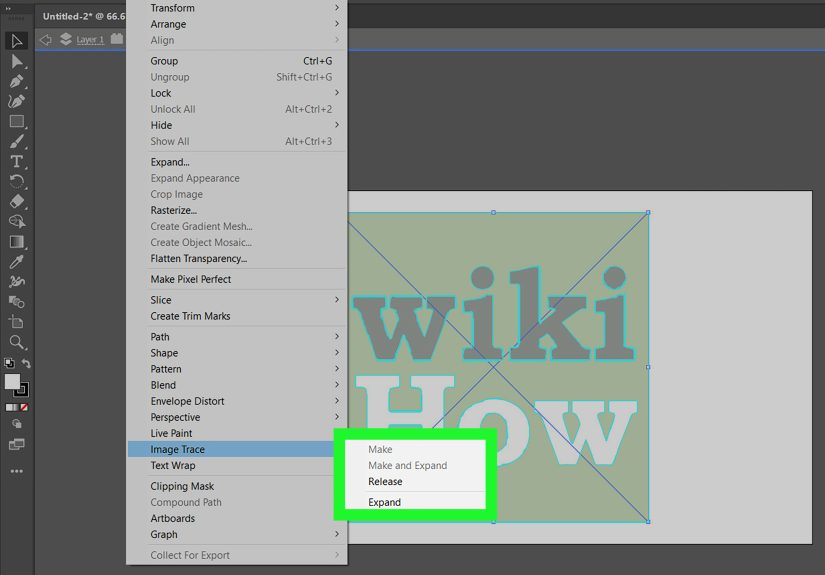Expand the Transform submenu
This screenshot has width=825, height=575.
pyautogui.click(x=237, y=8)
